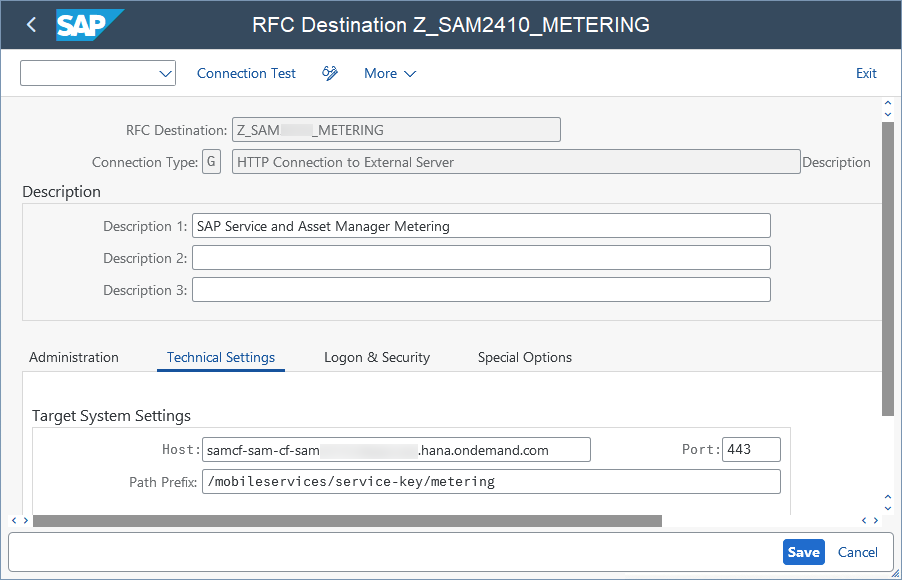Click the RFC Destination name field

pos(396,129)
